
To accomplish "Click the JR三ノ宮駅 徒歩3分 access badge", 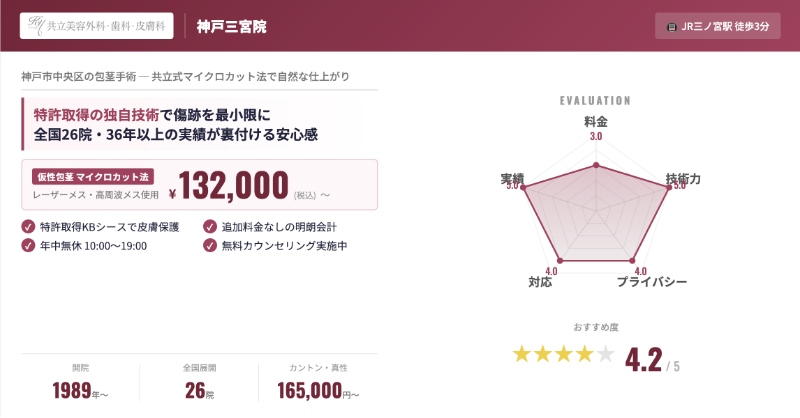I will click(716, 27).
